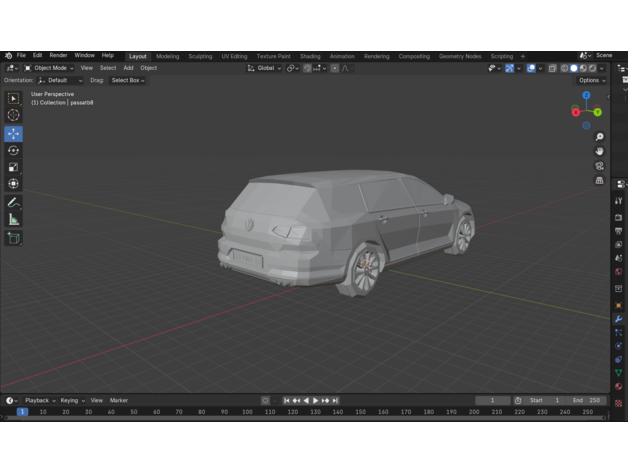Enable X-ray toggle in the header
This screenshot has width=628, height=472.
click(x=553, y=68)
